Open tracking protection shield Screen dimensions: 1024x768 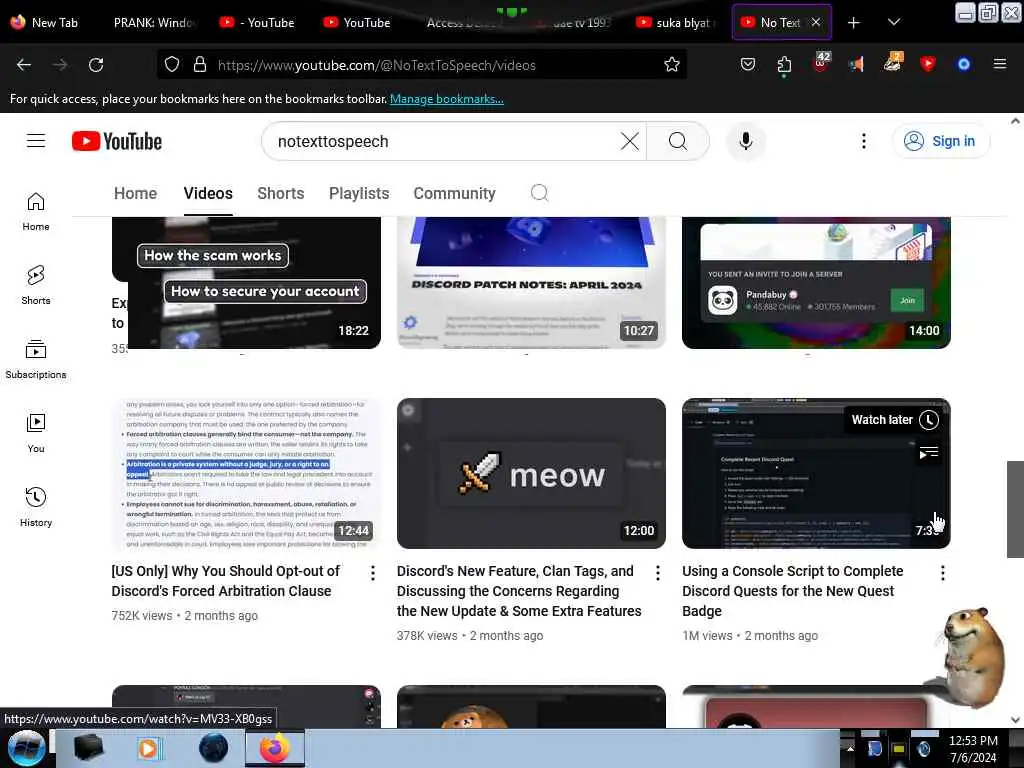click(x=172, y=65)
